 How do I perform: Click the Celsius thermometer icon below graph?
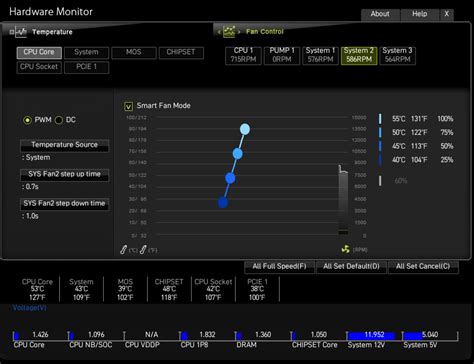[123, 250]
